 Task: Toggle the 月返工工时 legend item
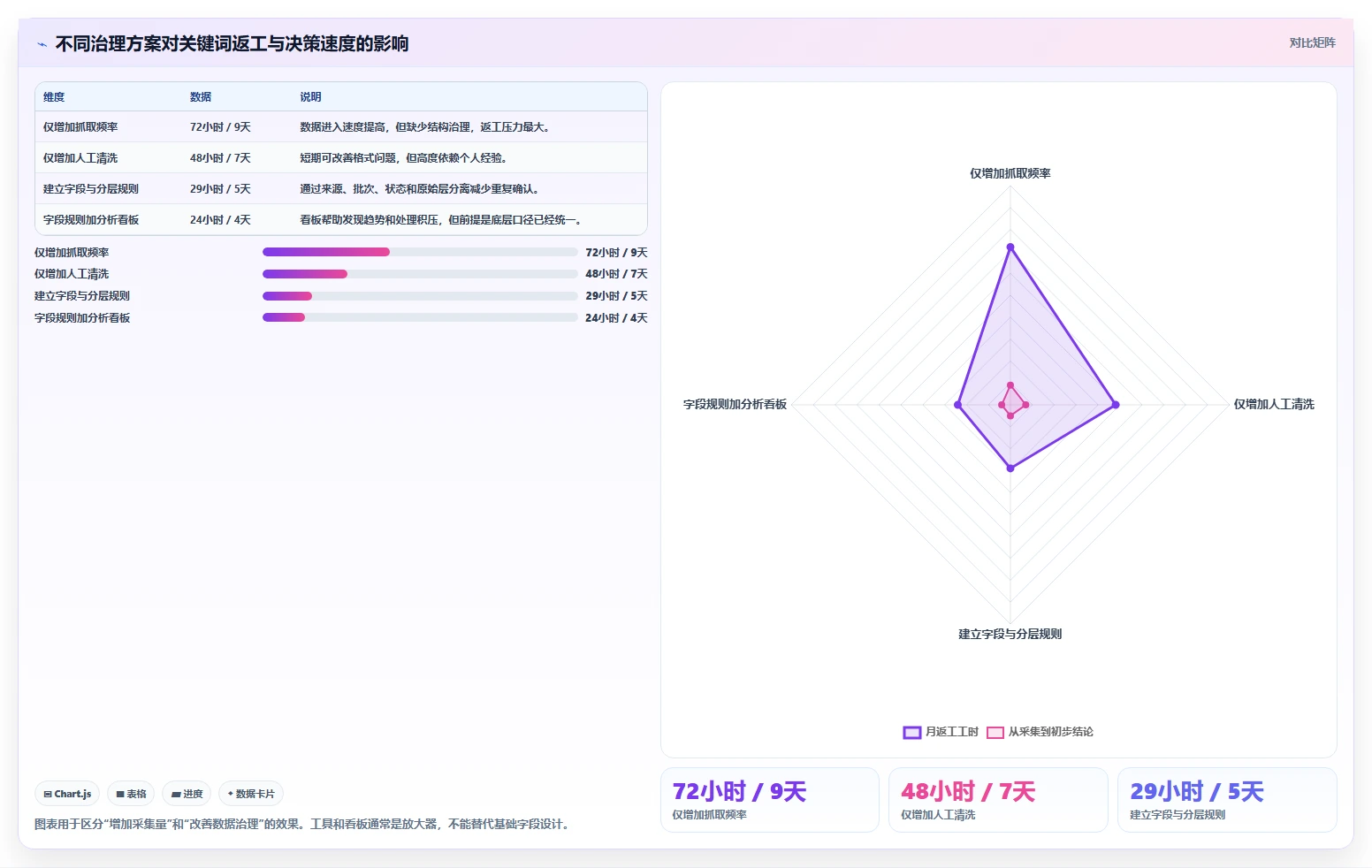pos(941,732)
